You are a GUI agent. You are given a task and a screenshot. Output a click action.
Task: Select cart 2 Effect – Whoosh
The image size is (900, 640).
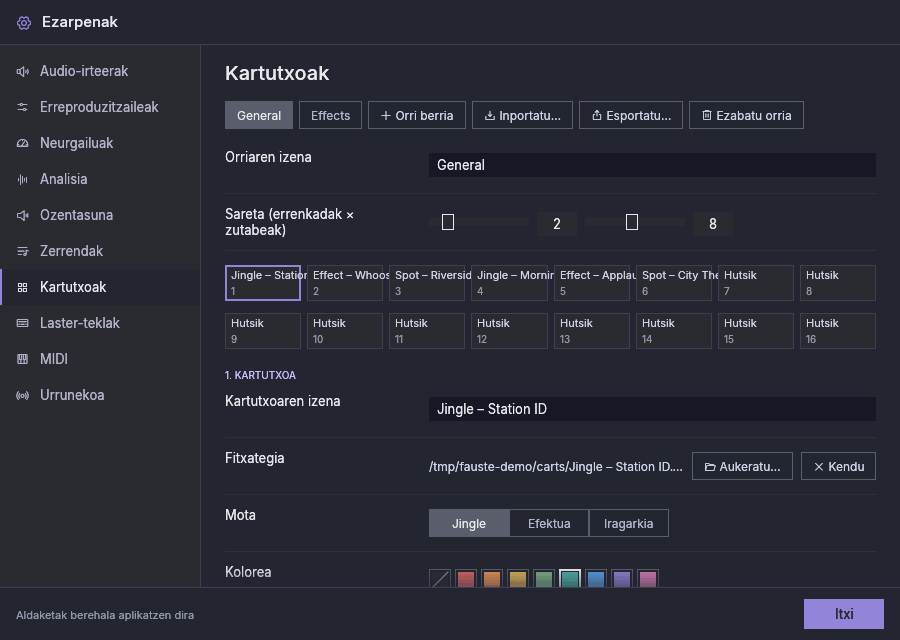pos(345,283)
